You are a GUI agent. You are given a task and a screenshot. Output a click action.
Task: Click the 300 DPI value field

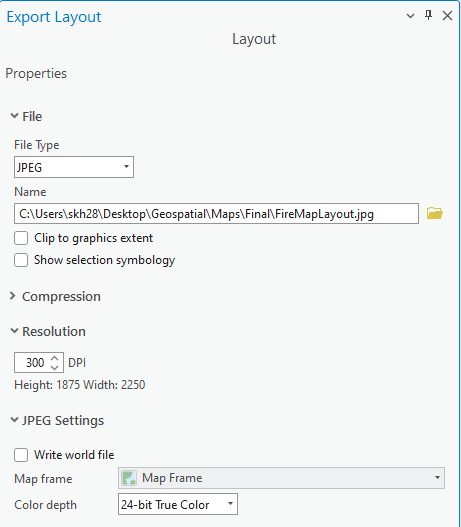coord(32,363)
